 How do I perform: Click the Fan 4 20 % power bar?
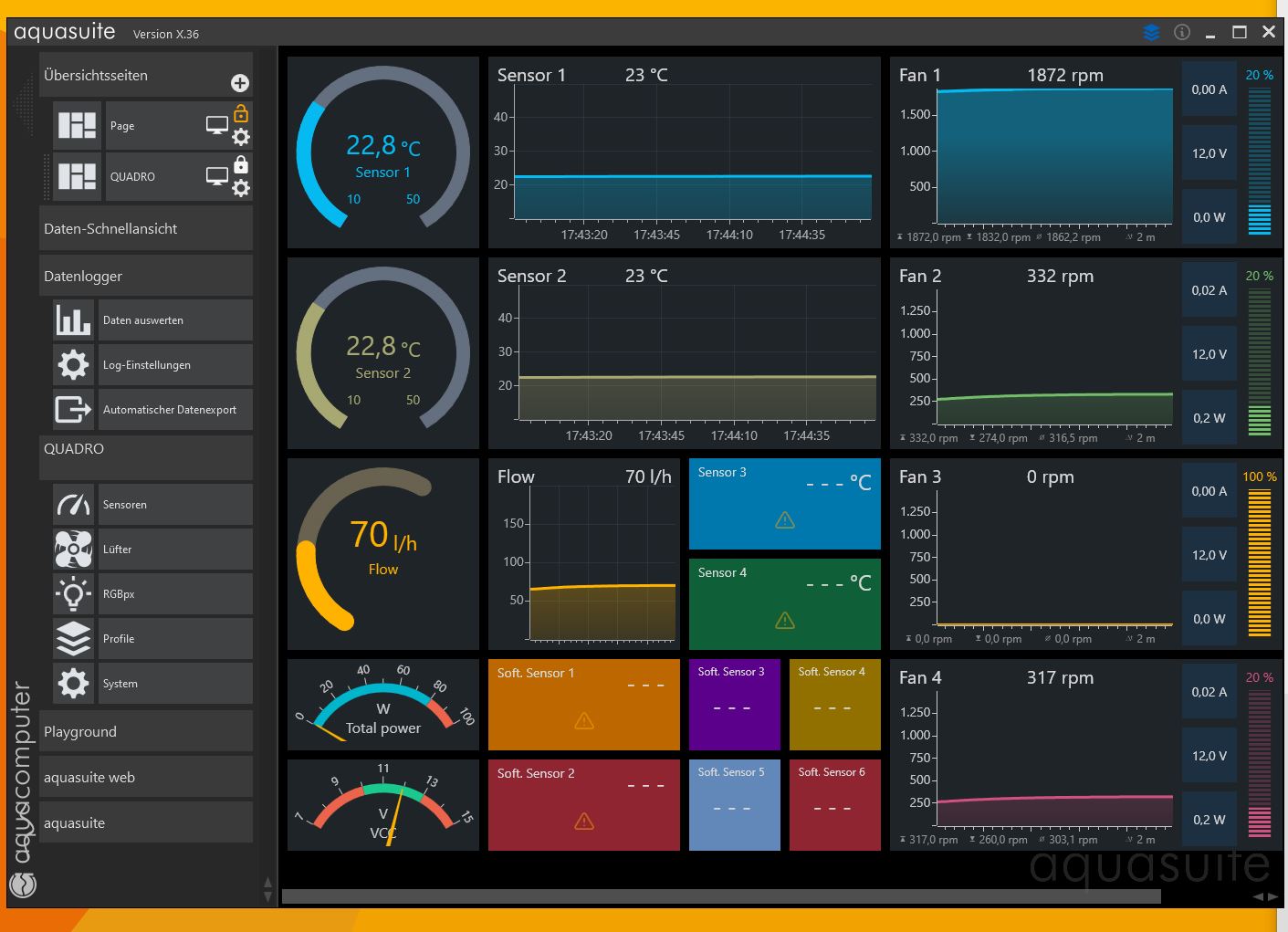click(x=1260, y=763)
